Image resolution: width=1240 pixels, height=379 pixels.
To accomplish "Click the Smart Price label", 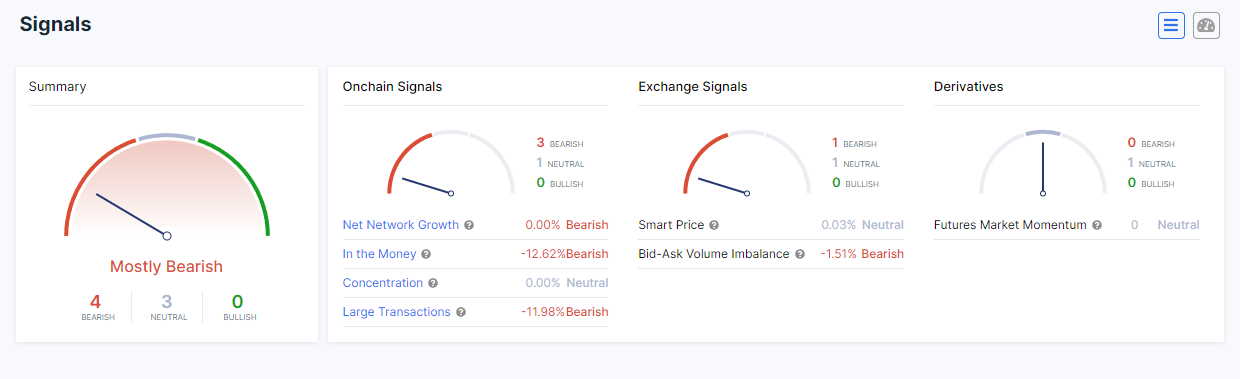I will pyautogui.click(x=672, y=225).
